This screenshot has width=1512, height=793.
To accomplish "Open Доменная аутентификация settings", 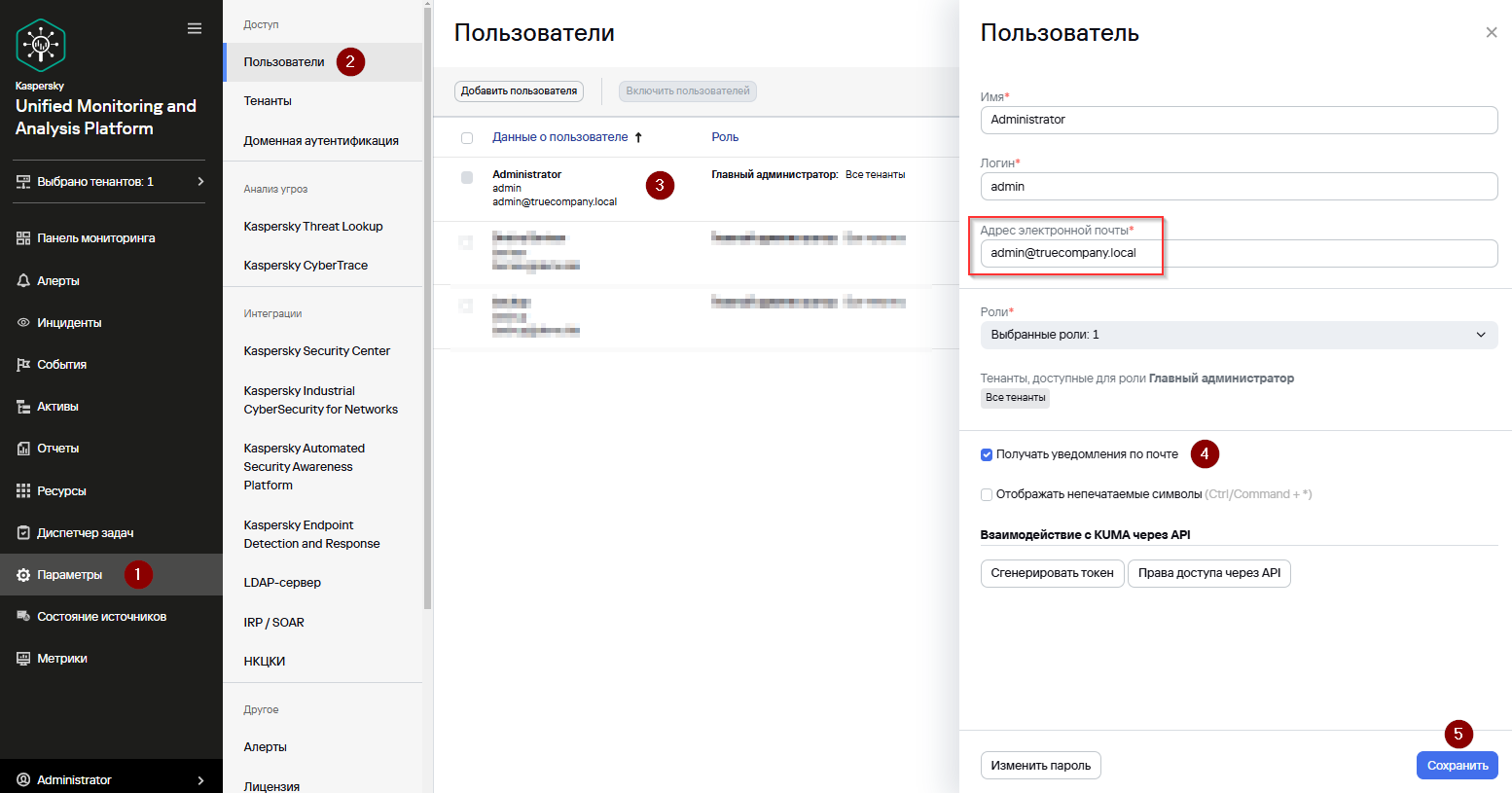I will 323,141.
